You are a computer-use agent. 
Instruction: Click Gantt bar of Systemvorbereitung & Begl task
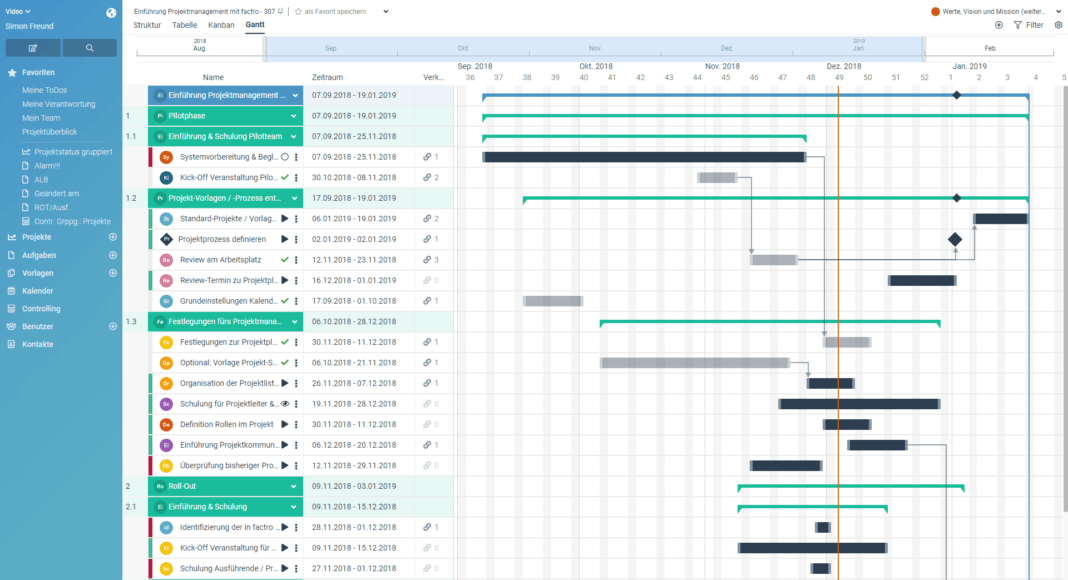click(644, 157)
